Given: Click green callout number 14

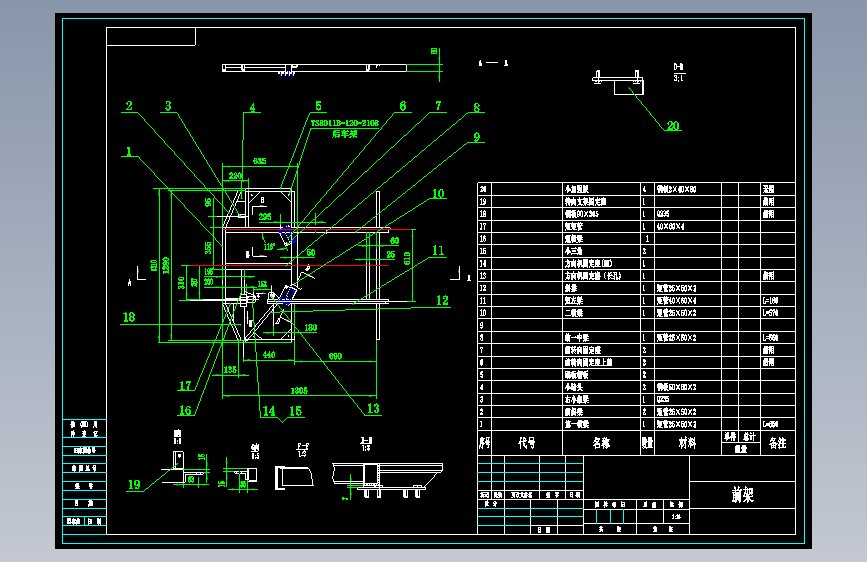Looking at the screenshot, I should pos(269,411).
